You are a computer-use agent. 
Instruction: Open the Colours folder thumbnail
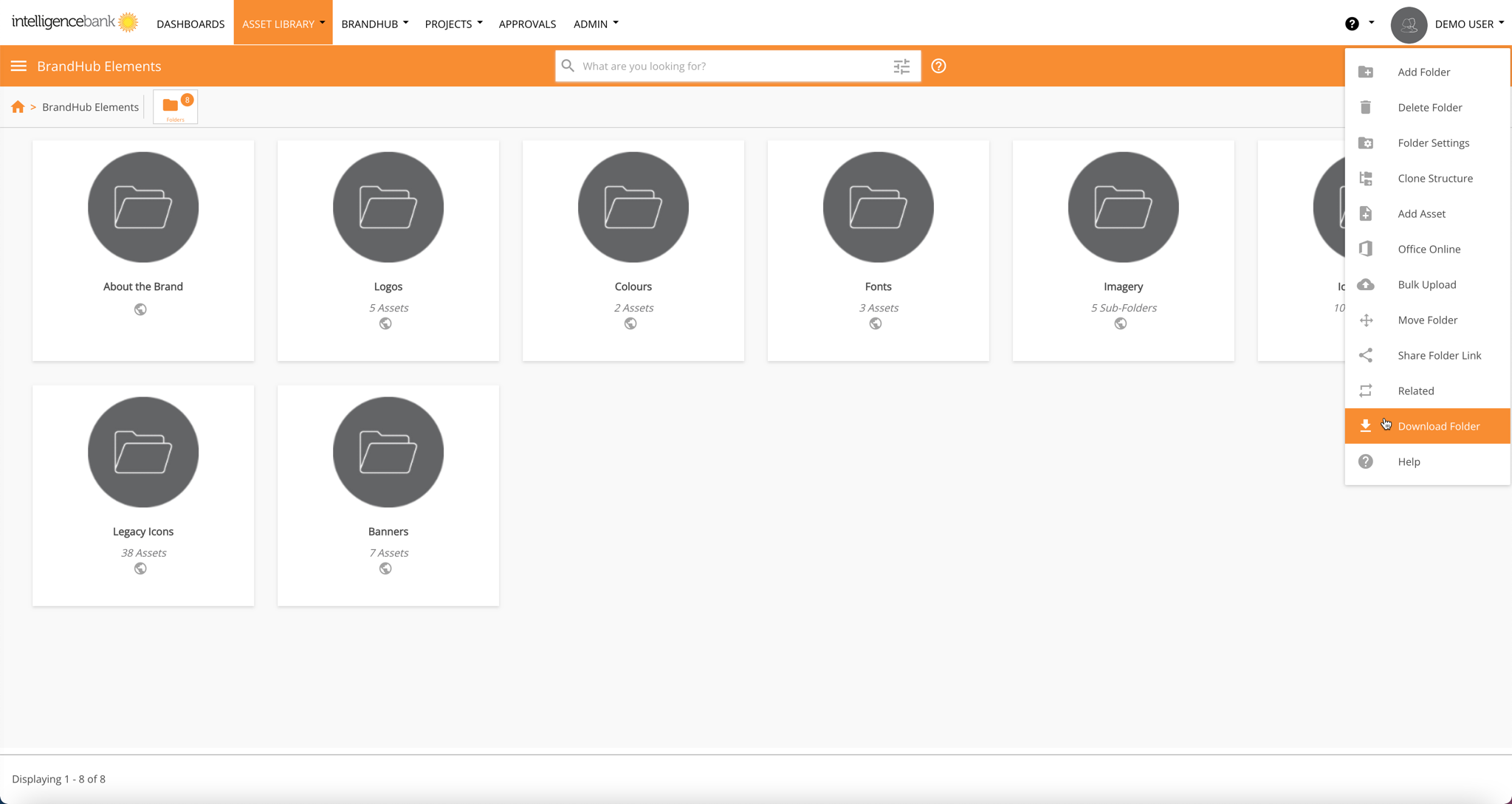coord(633,207)
